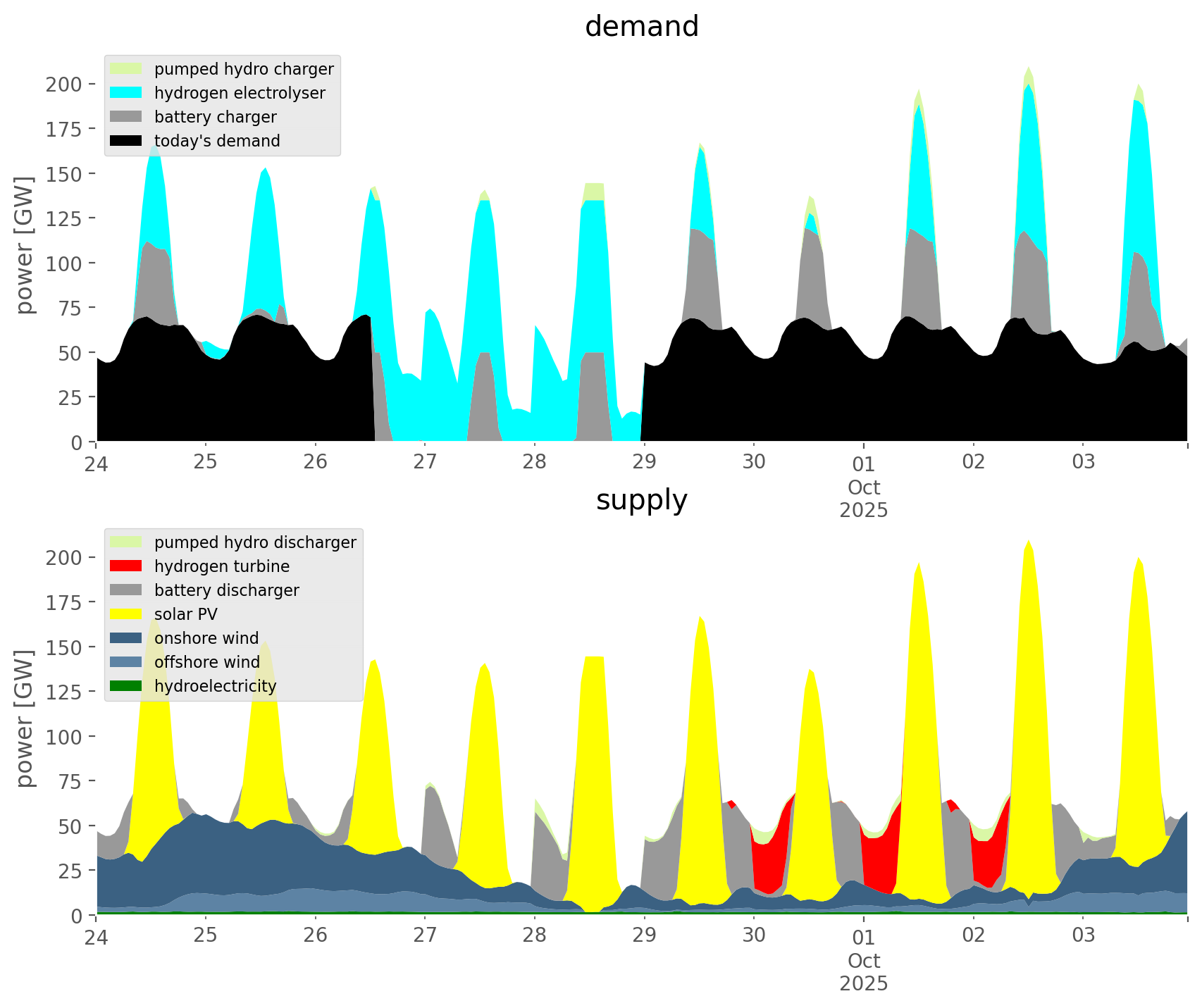Click the dark blue onshore wind swatch
This screenshot has height=1008, width=1202.
(x=126, y=638)
